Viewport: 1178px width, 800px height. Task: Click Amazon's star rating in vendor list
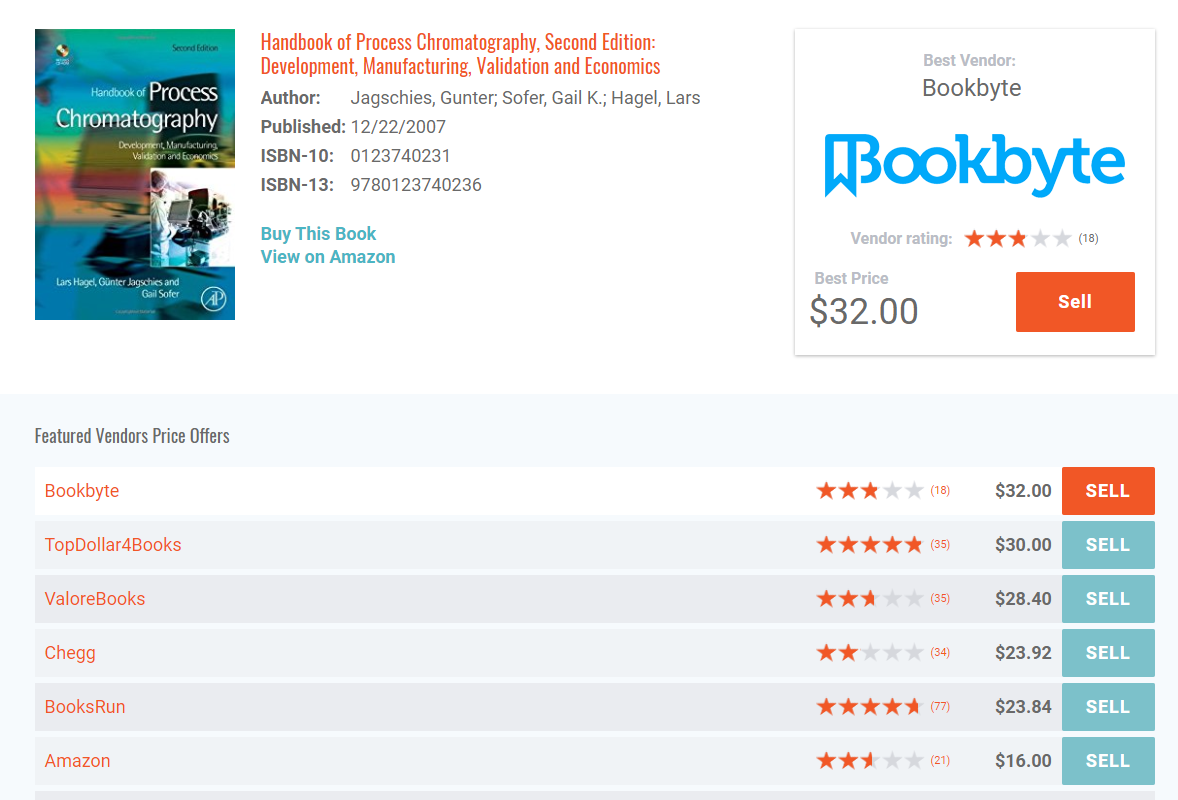869,761
